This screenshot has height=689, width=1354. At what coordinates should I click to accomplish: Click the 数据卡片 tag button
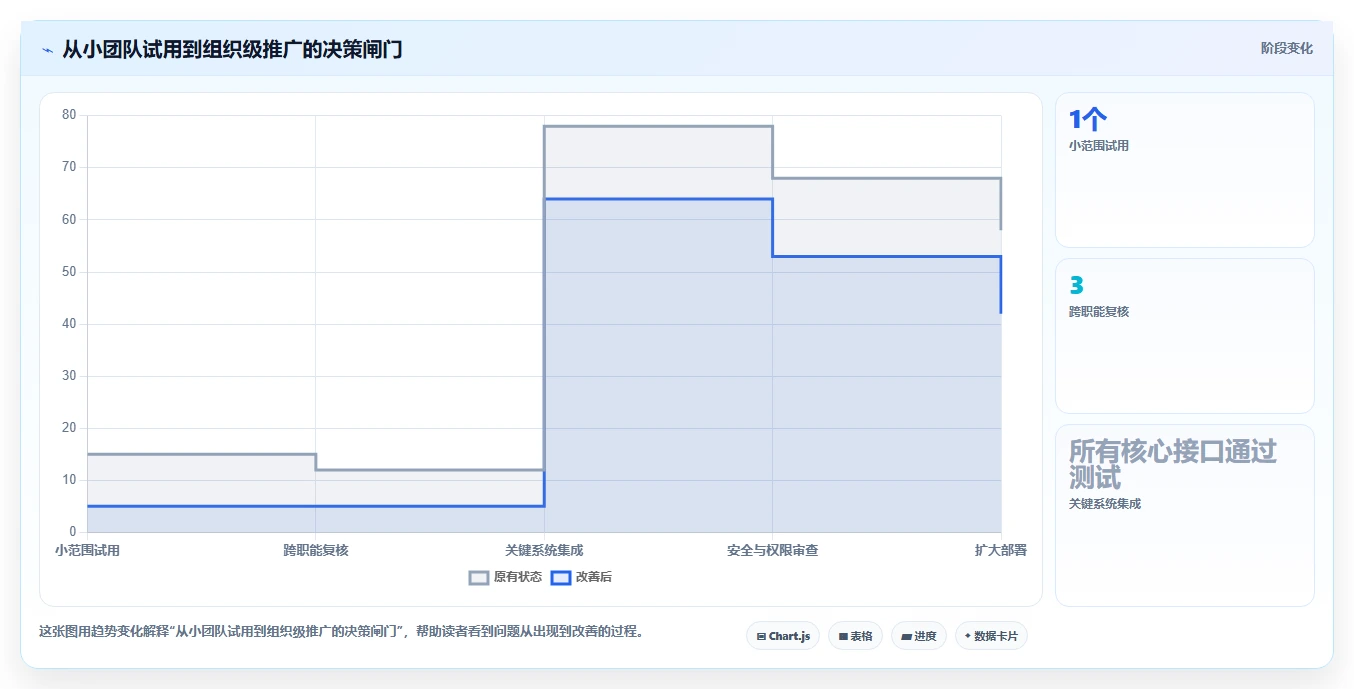991,636
